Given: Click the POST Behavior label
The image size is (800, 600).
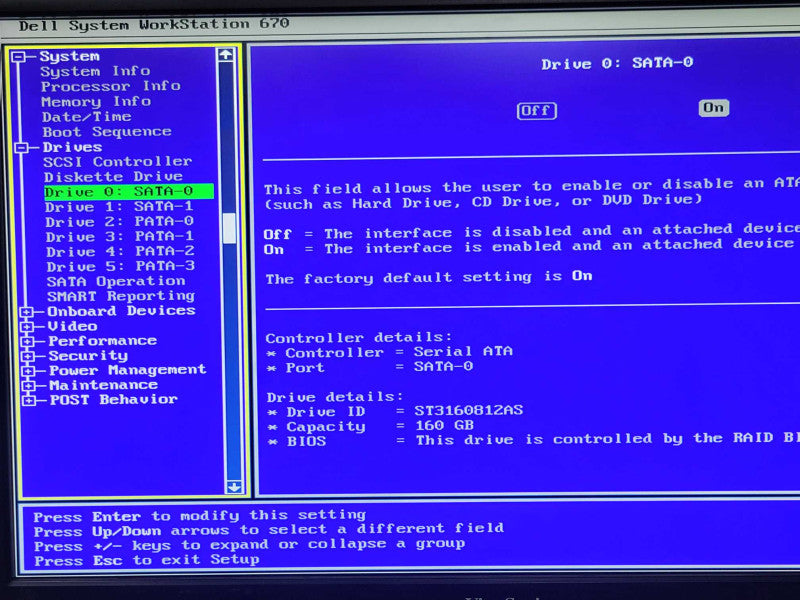Looking at the screenshot, I should pos(114,399).
